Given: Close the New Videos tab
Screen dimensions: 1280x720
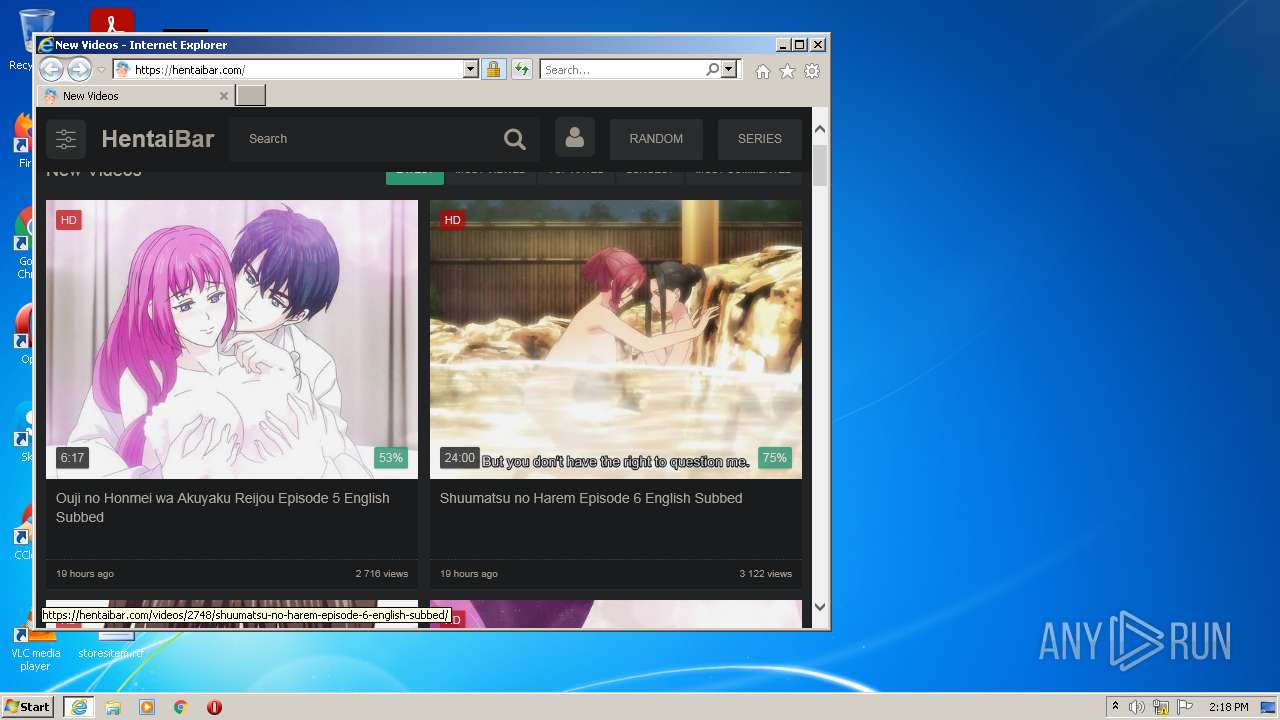Looking at the screenshot, I should [x=223, y=96].
